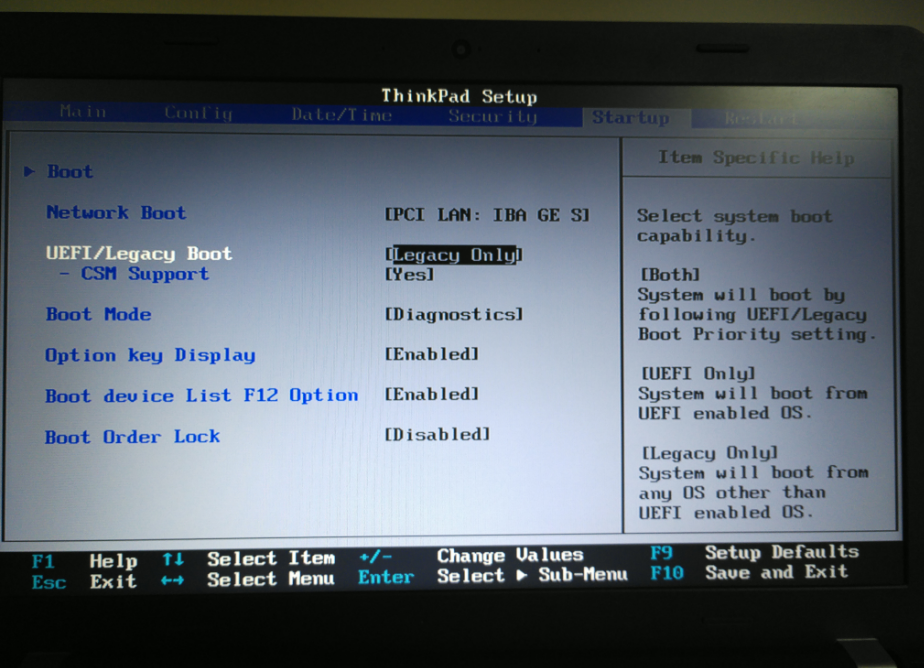Screen dimensions: 924x668
Task: Click the Esc Exit key hint
Action: pos(84,582)
